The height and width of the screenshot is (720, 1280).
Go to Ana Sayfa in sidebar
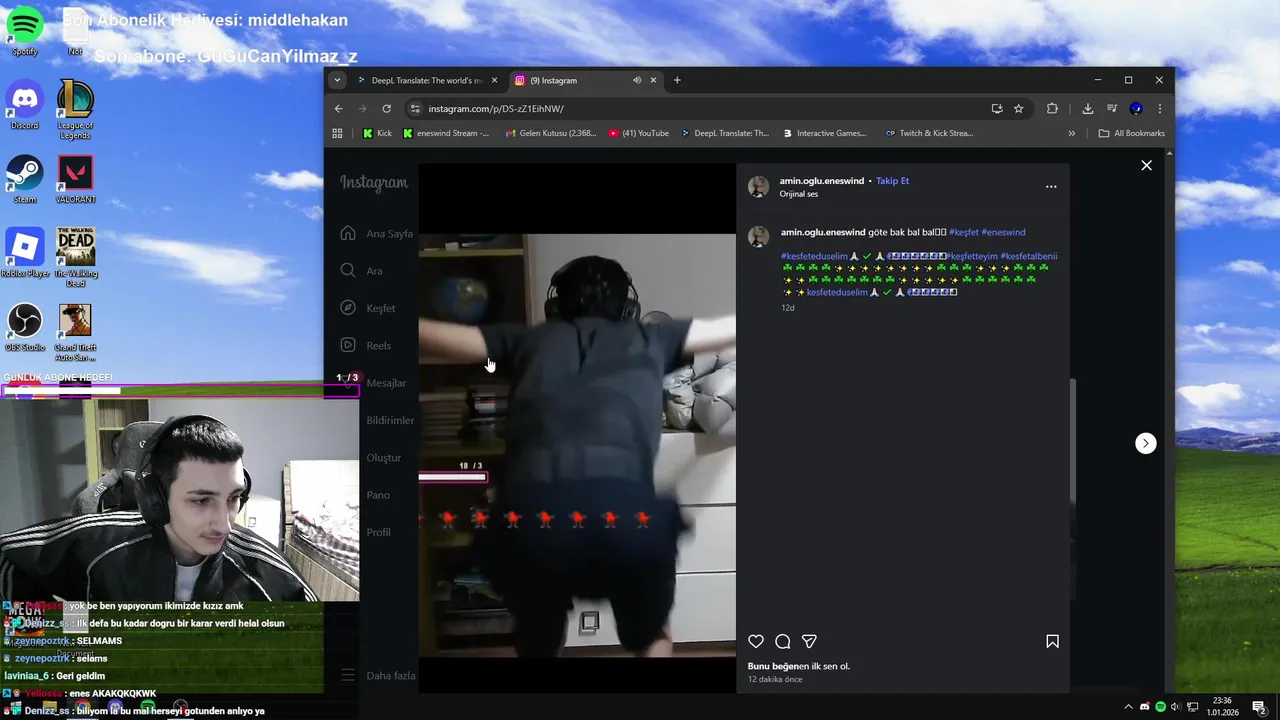377,233
